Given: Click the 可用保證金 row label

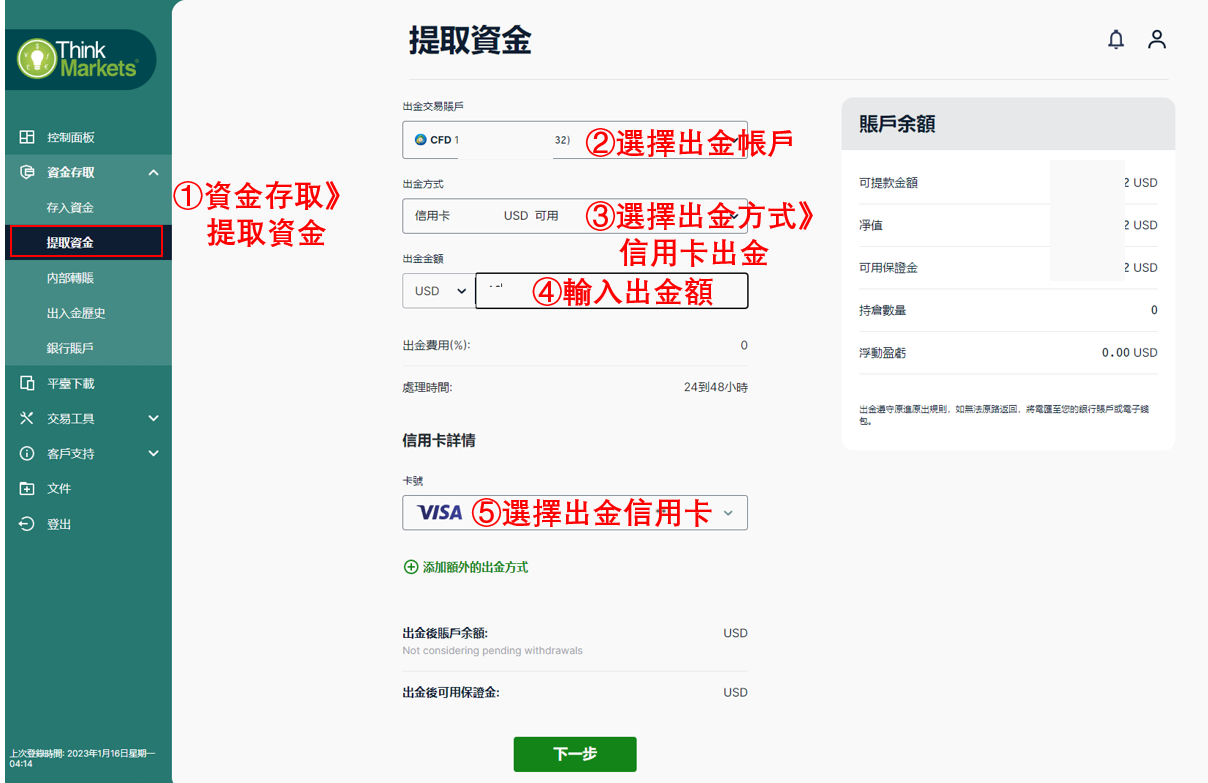Looking at the screenshot, I should [x=888, y=268].
